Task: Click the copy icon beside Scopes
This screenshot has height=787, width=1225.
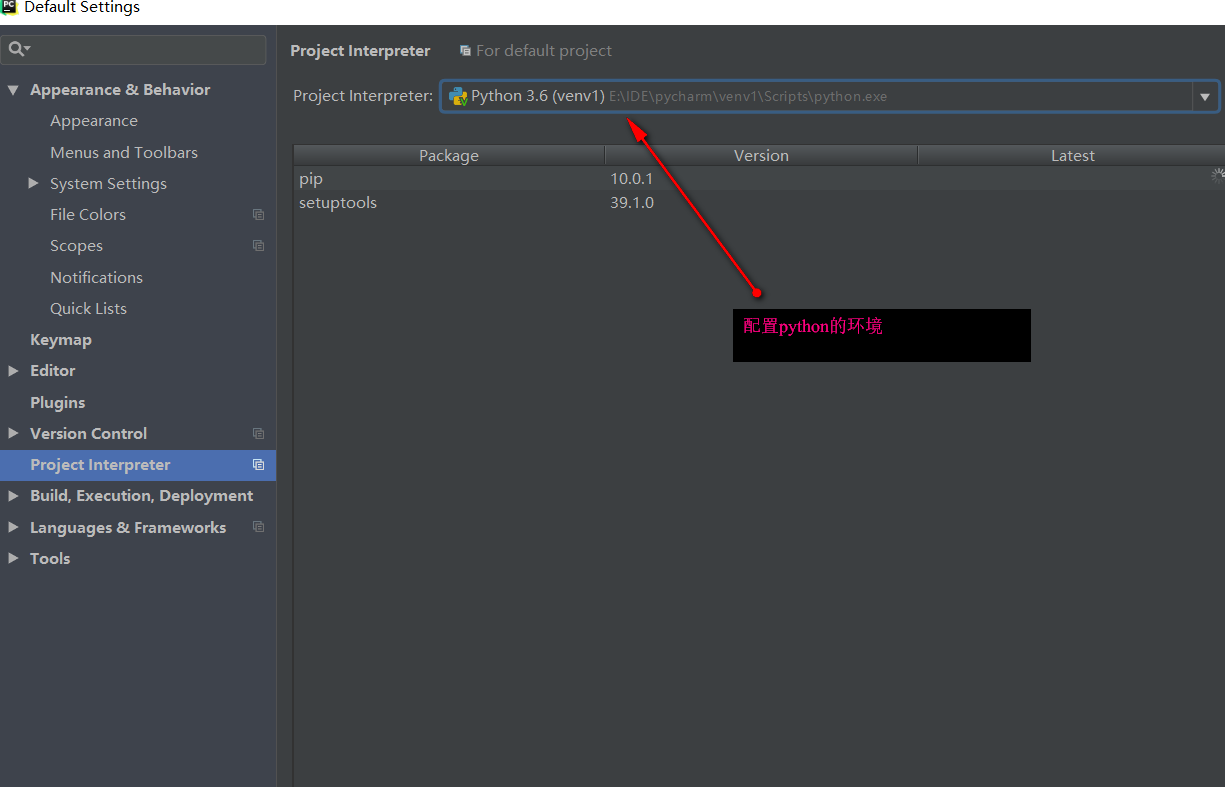Action: coord(258,246)
